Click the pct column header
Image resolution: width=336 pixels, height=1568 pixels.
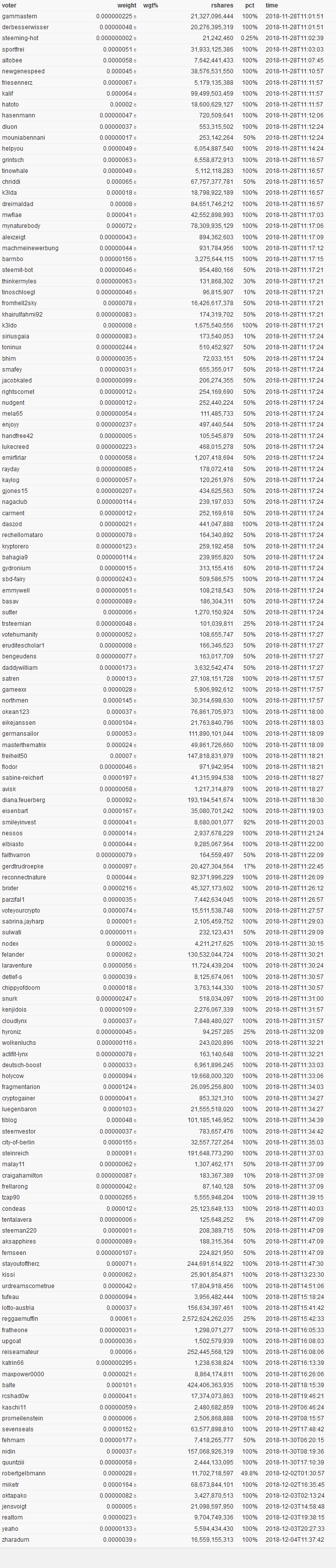250,5
